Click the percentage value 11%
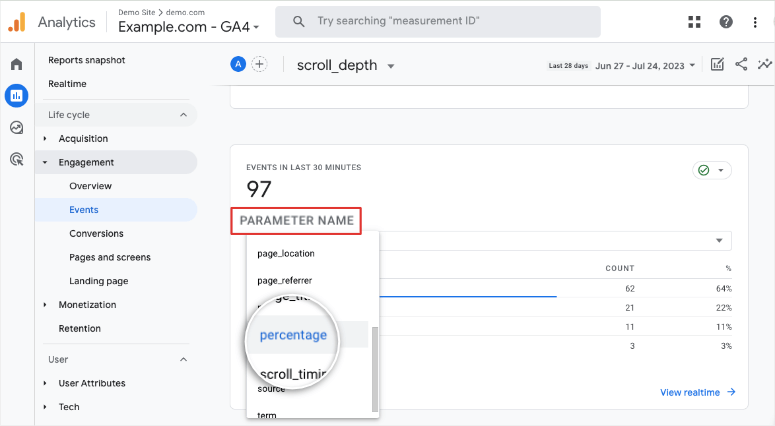Viewport: 775px width, 426px height. (724, 327)
